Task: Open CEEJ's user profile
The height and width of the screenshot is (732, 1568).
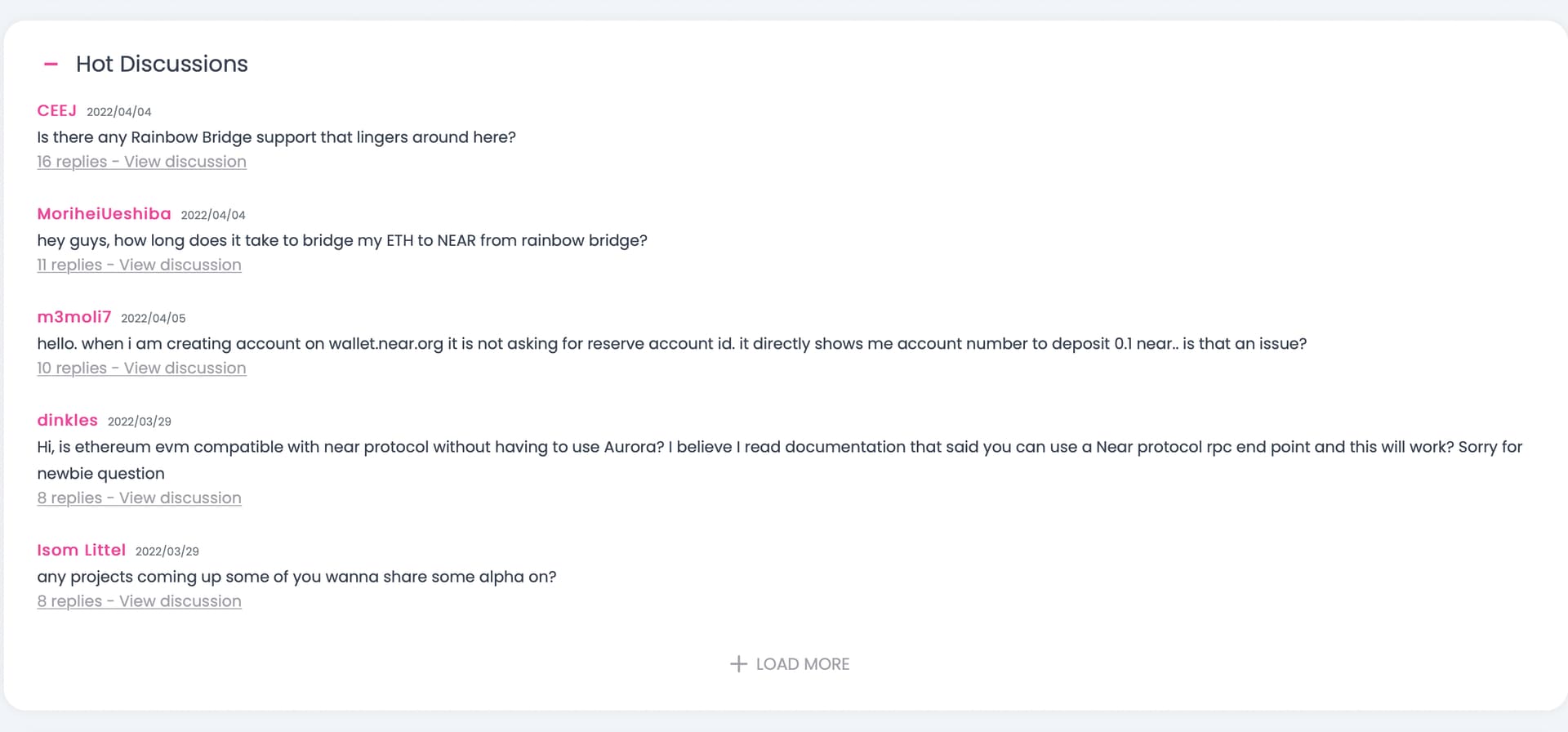Action: click(x=56, y=110)
